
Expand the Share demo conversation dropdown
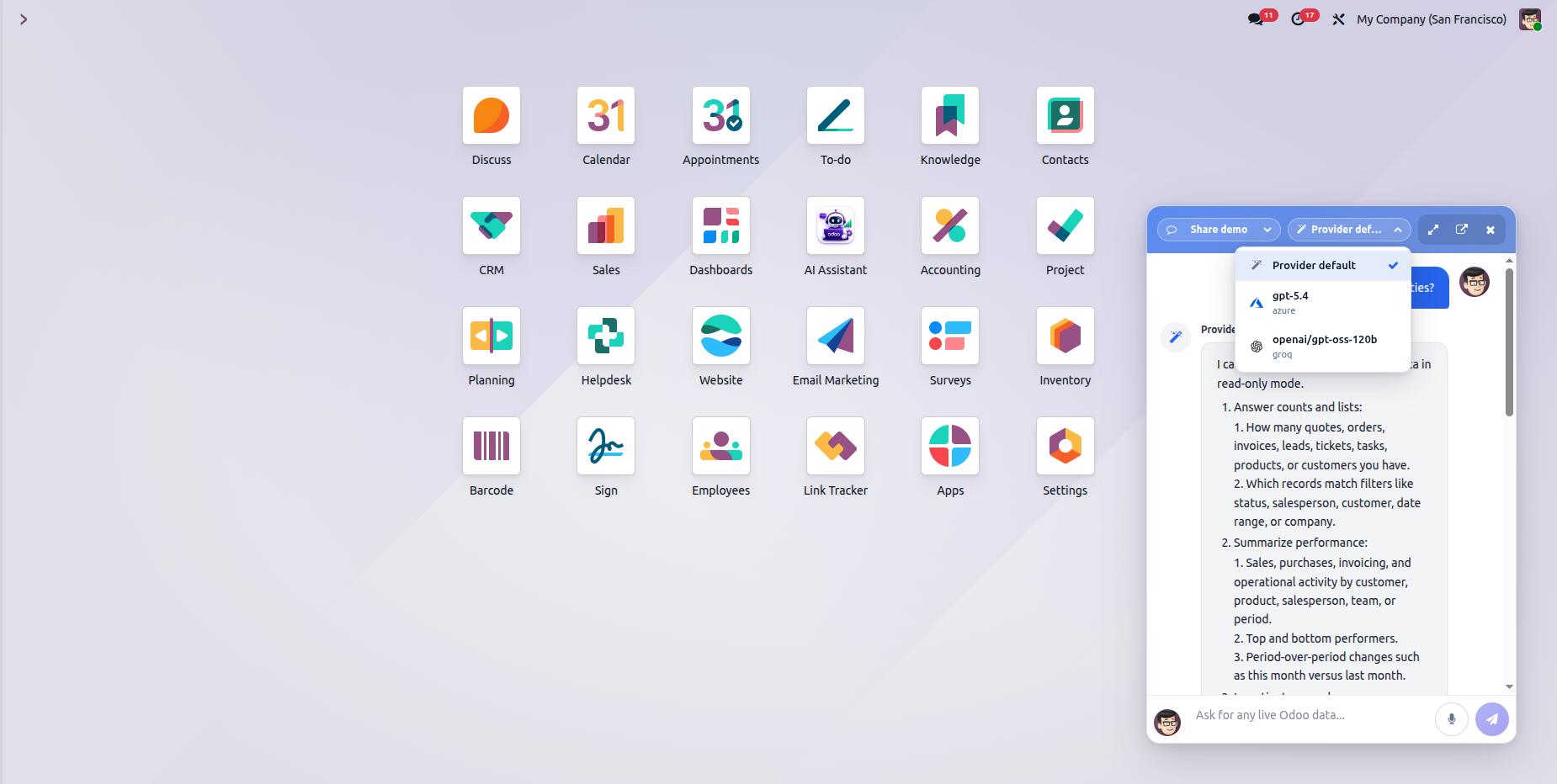click(1219, 230)
